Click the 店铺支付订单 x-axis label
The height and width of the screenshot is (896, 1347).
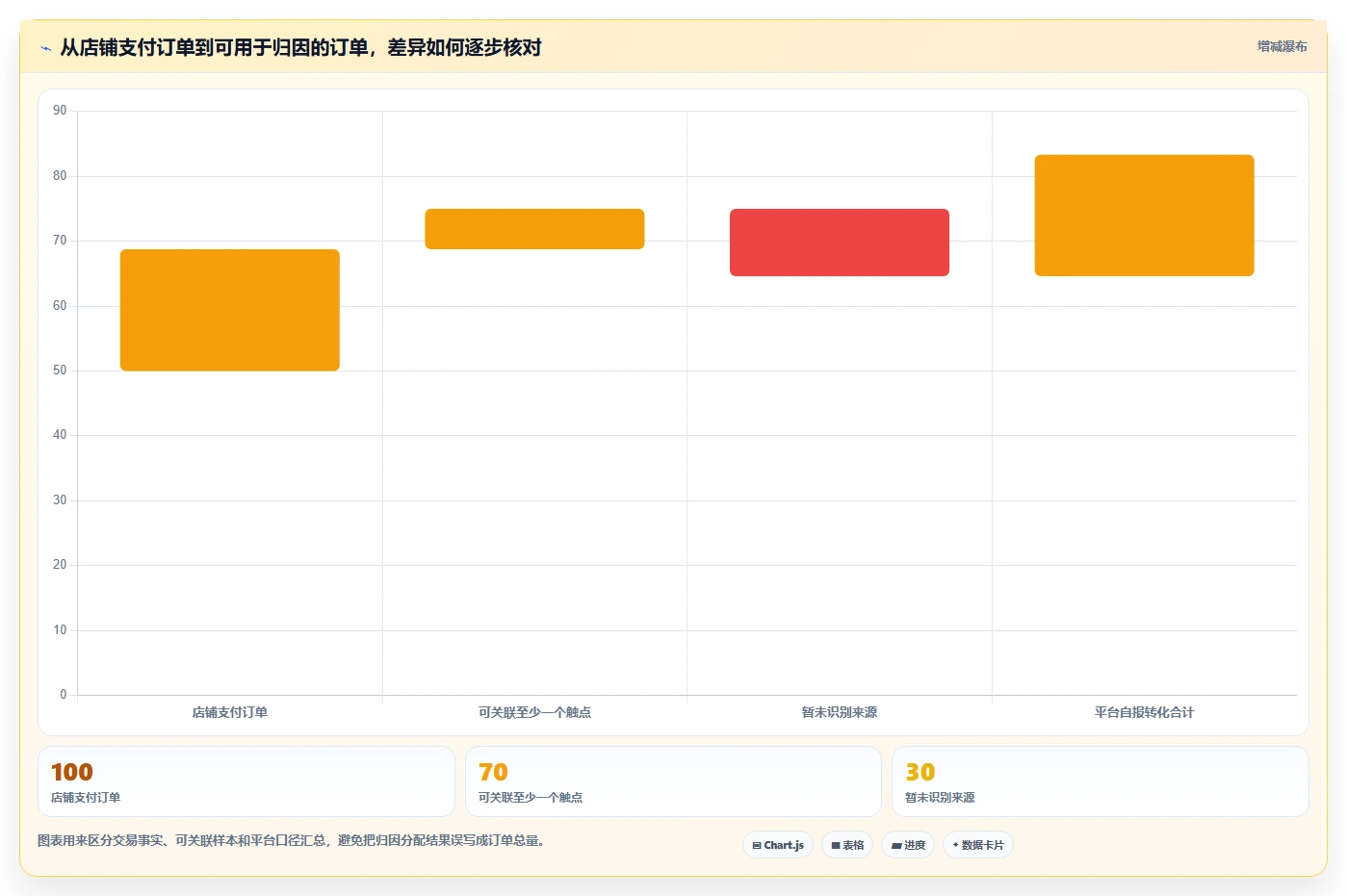pos(230,712)
